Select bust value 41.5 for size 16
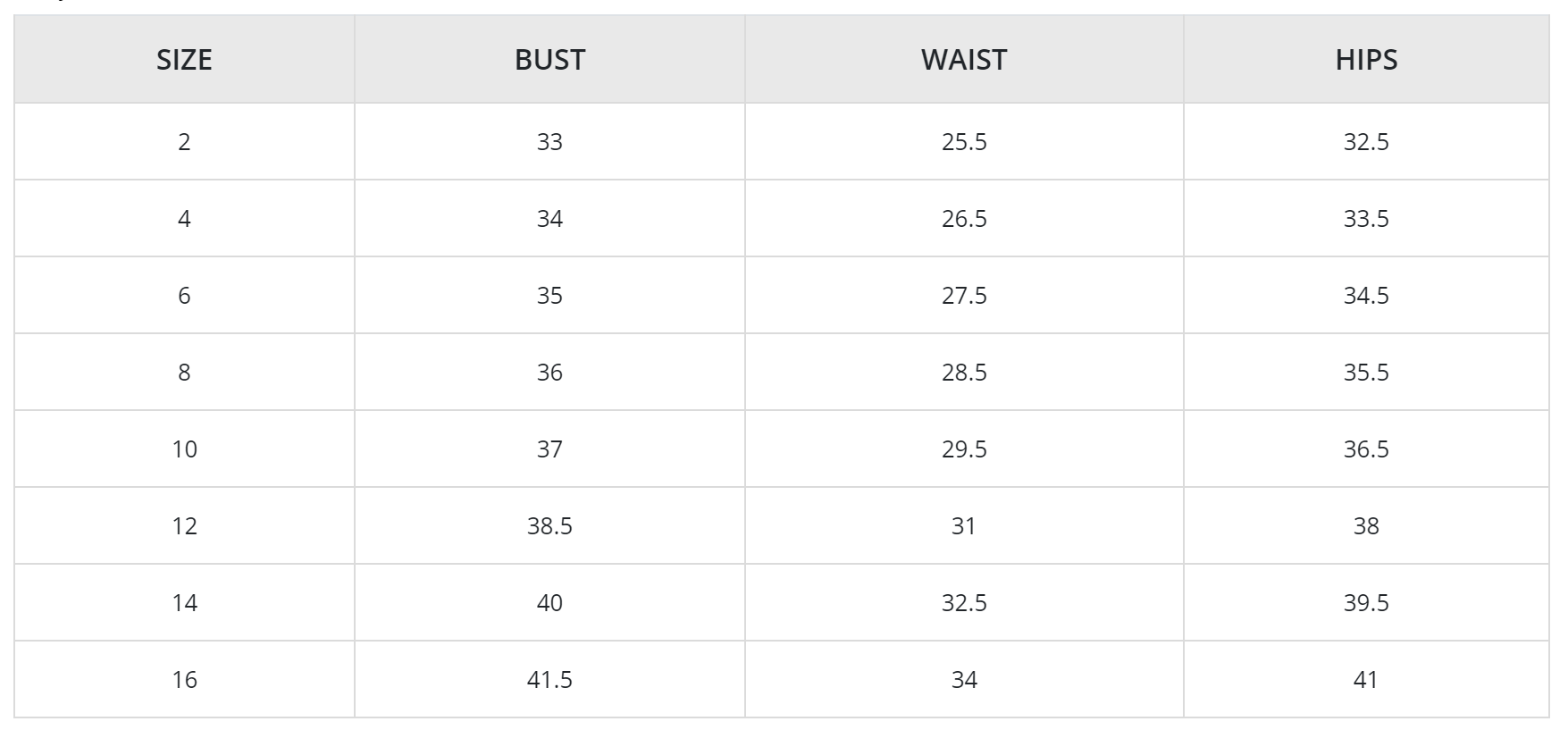This screenshot has height=755, width=1568. pos(549,680)
